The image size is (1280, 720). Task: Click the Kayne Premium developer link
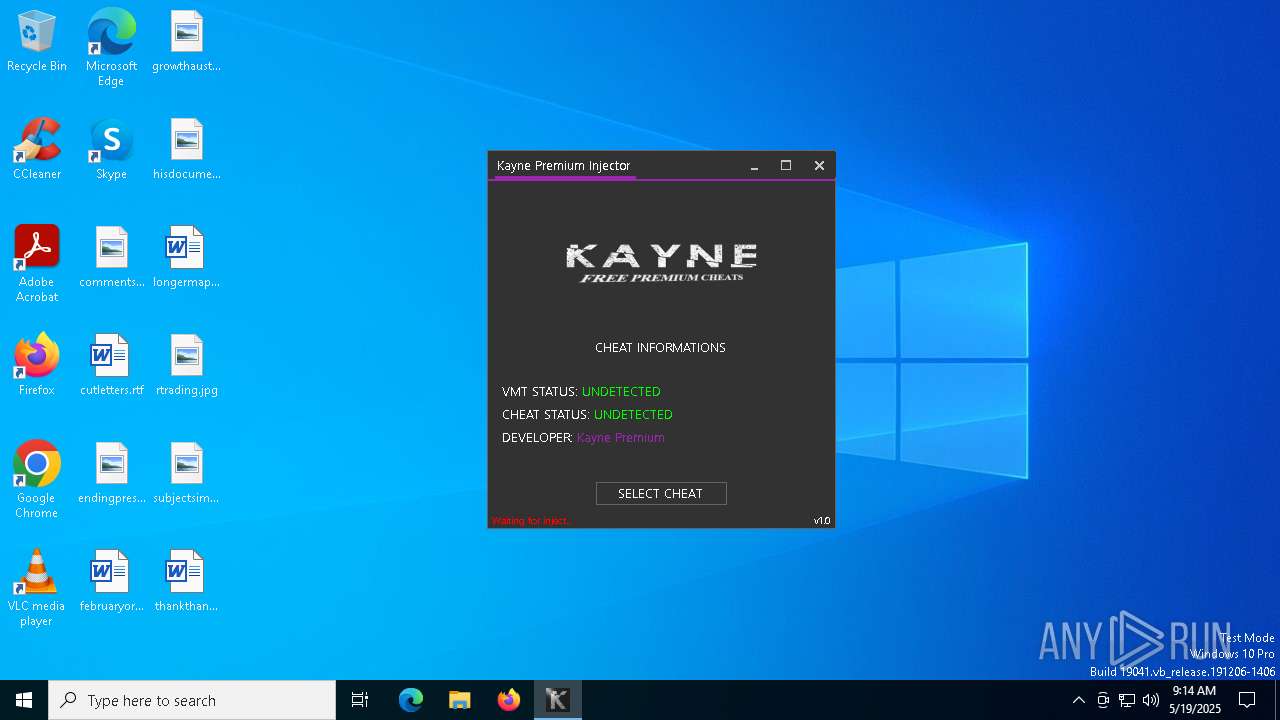pyautogui.click(x=620, y=438)
